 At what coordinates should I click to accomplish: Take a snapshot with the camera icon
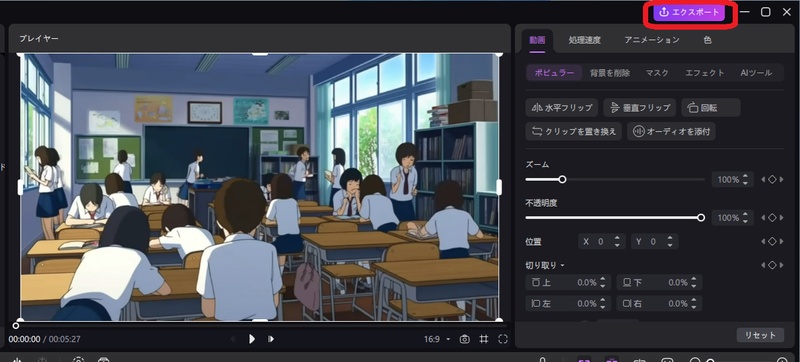point(464,339)
